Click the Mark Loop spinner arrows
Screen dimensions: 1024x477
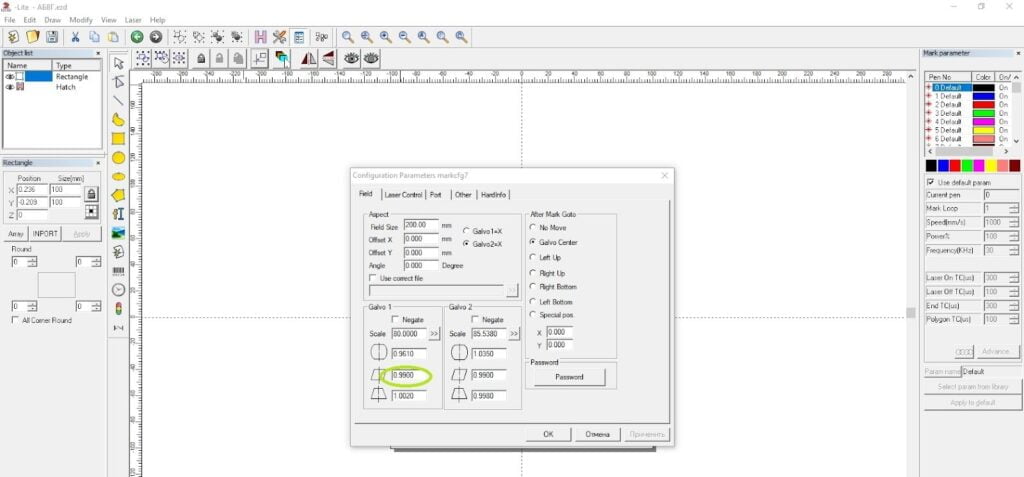click(x=1014, y=208)
